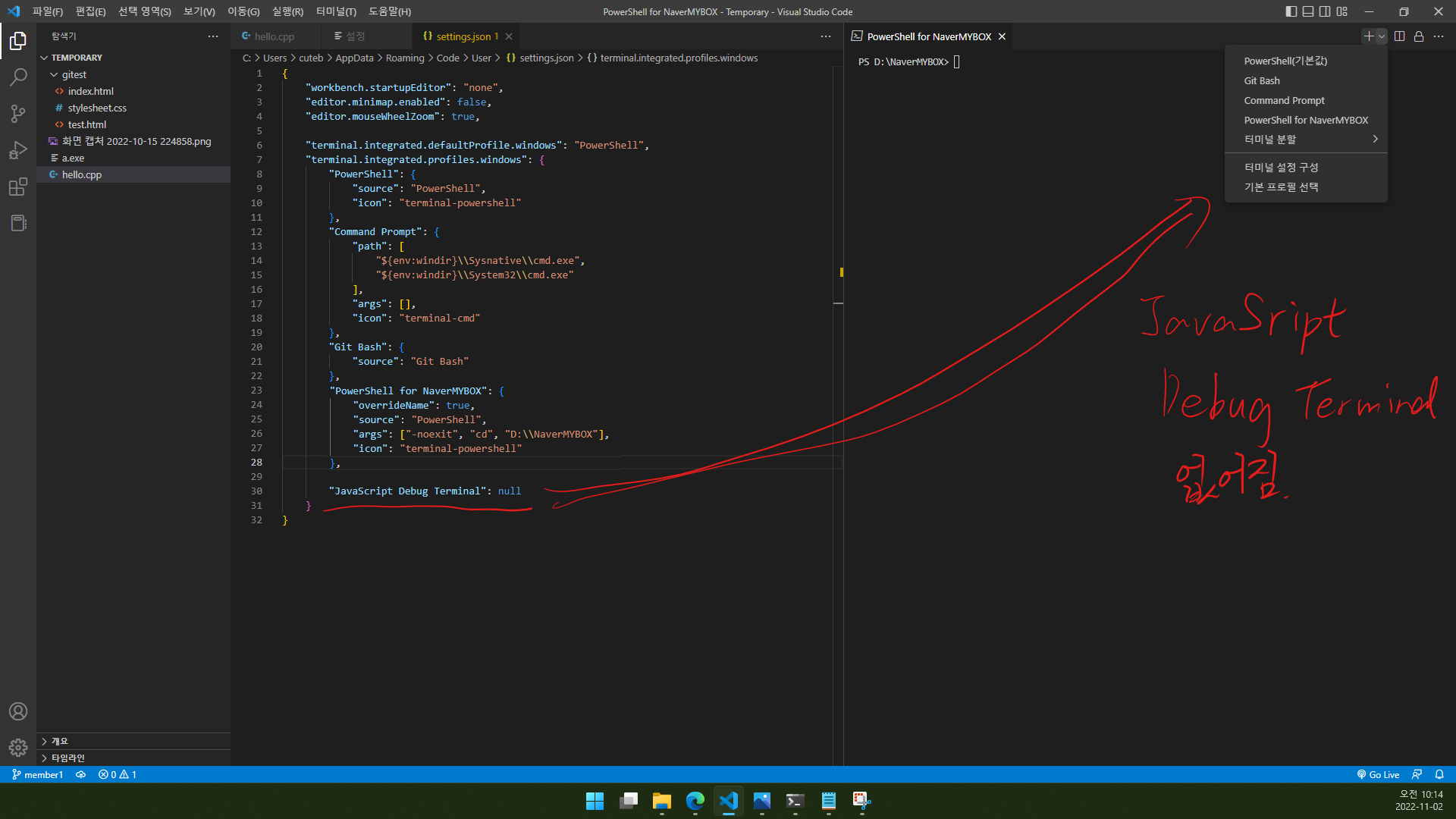
Task: Open problems errors and warnings indicator
Action: coord(117,774)
